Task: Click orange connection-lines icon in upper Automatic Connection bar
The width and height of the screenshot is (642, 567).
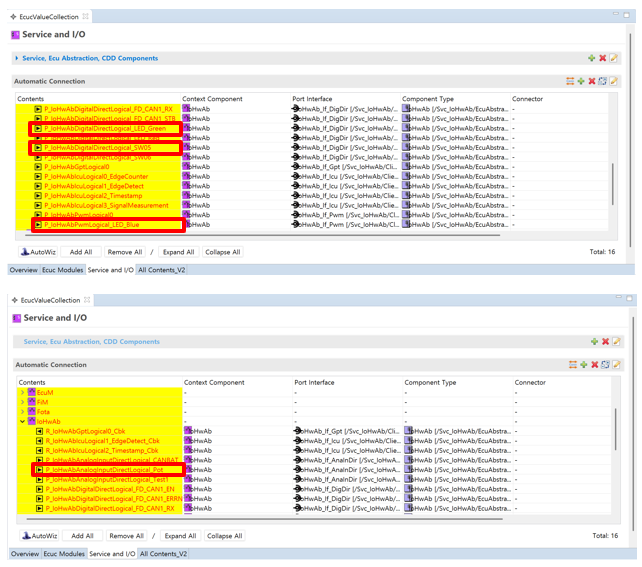Action: (x=570, y=81)
